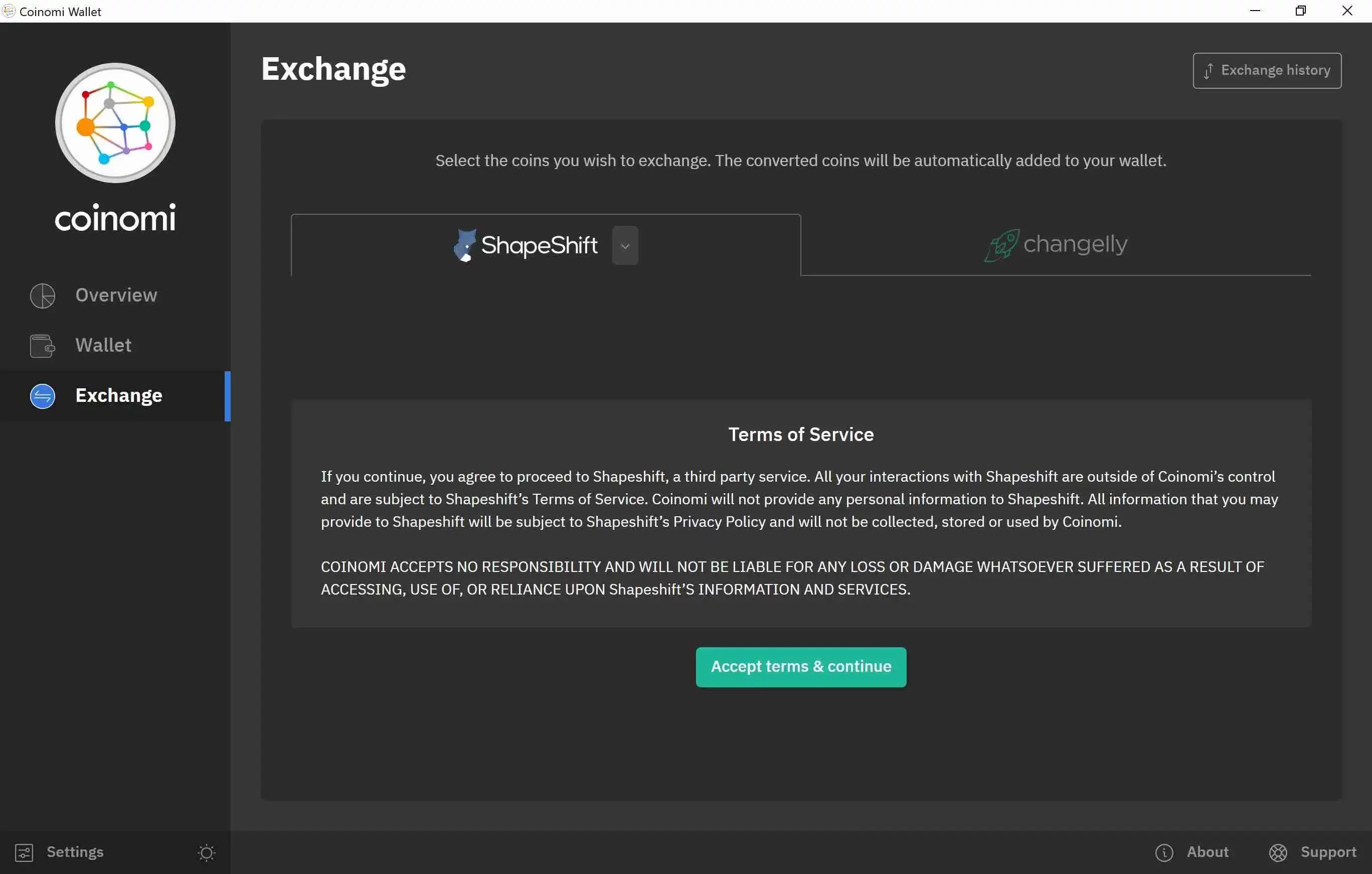Click the ShapeShift fox logo
The height and width of the screenshot is (874, 1372).
point(464,245)
